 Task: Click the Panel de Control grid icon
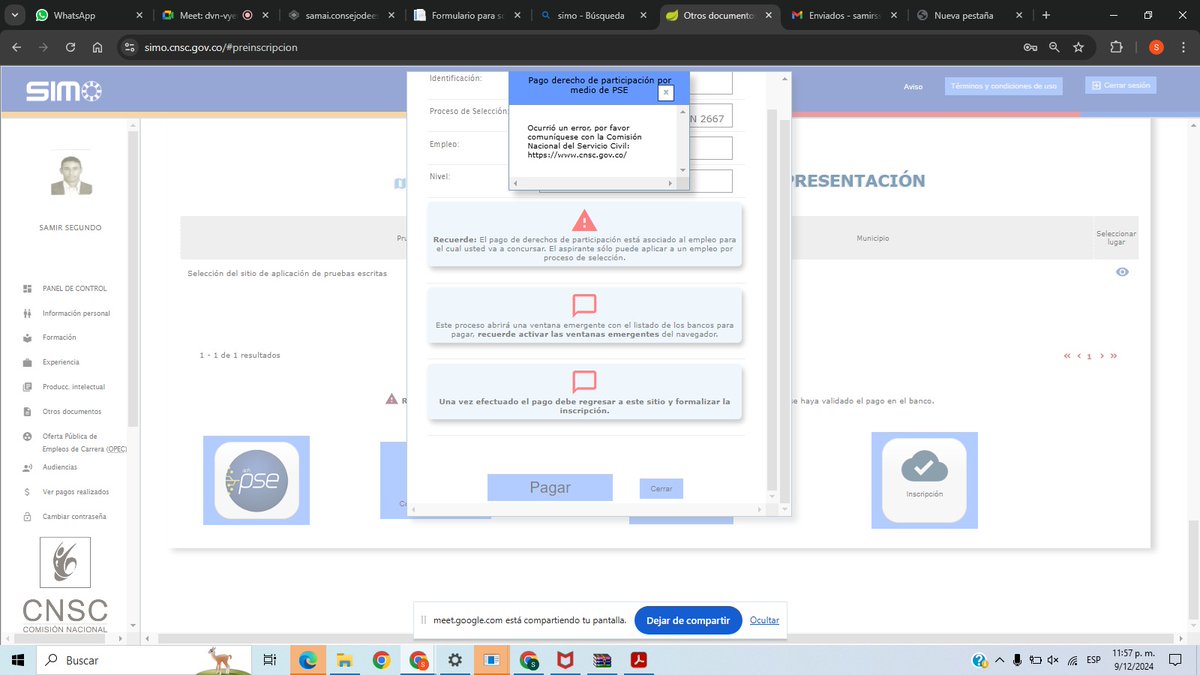pyautogui.click(x=27, y=288)
